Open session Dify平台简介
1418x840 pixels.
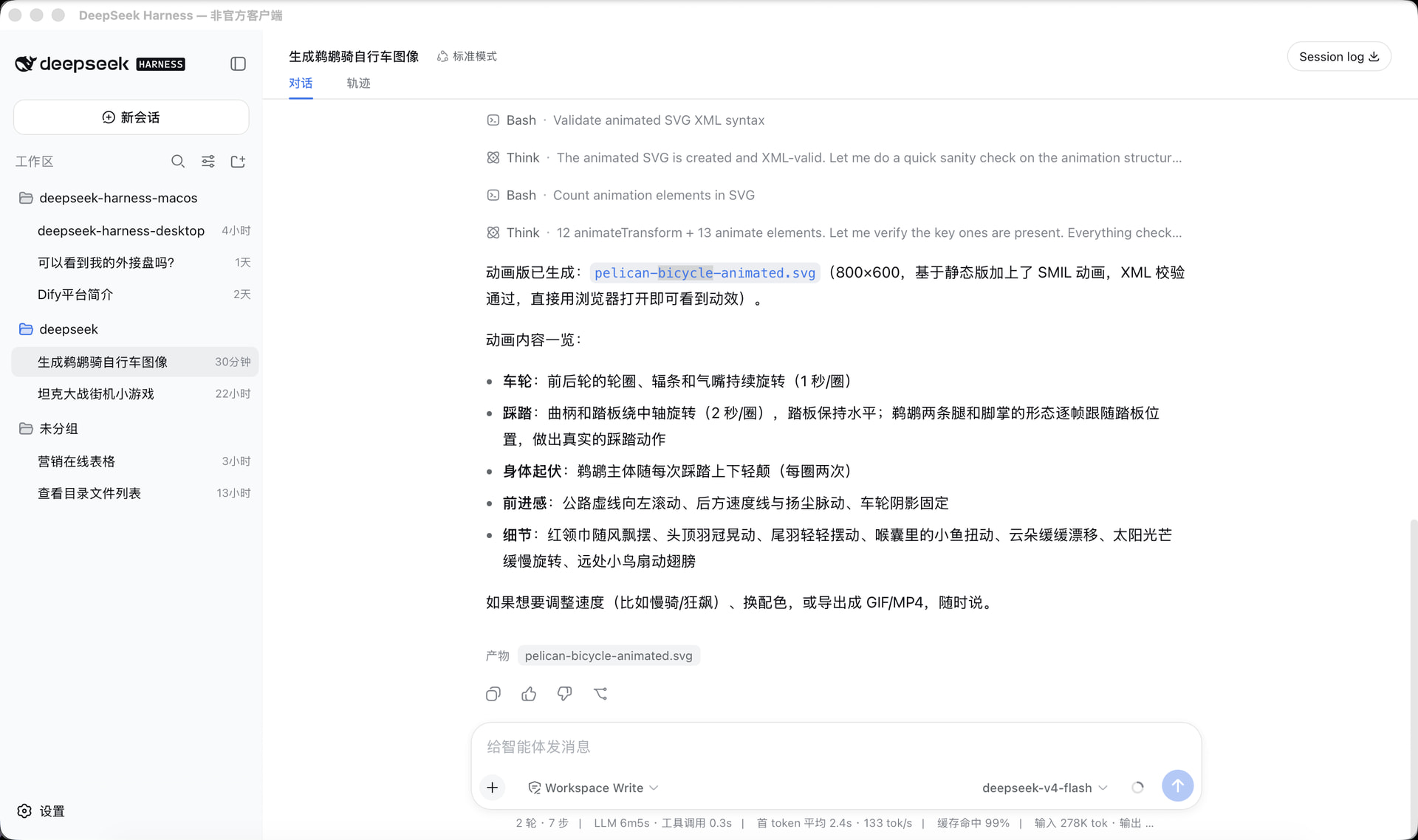coord(135,295)
